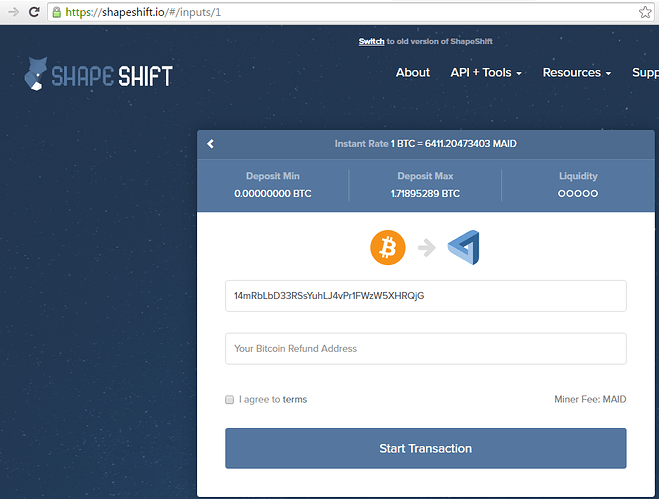
Task: Click the Miner Fee: MAID text
Action: coord(590,399)
